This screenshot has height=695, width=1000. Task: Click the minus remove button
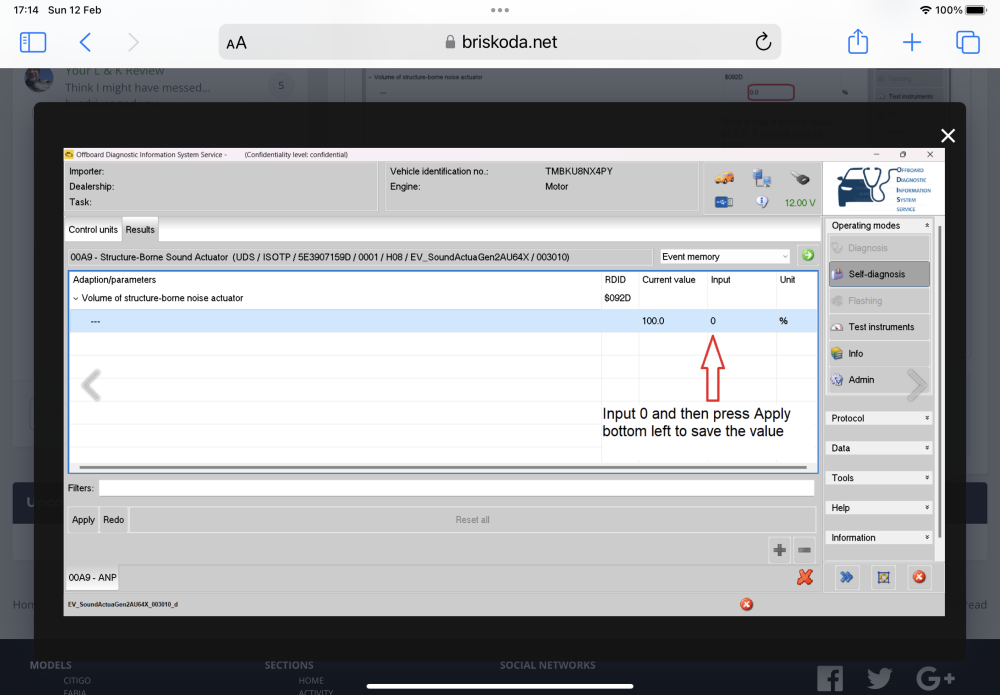804,550
